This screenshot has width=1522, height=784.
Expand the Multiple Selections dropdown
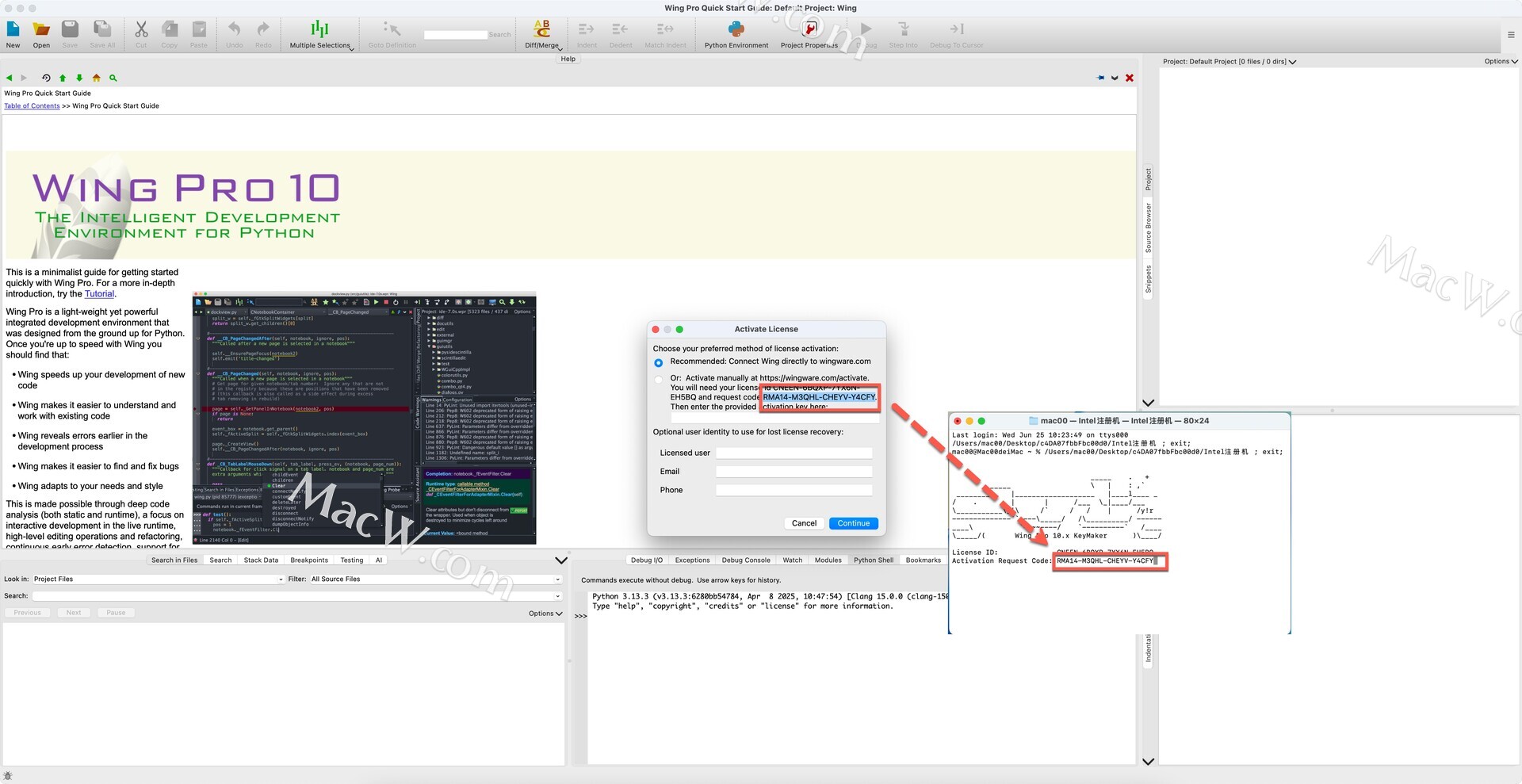320,34
